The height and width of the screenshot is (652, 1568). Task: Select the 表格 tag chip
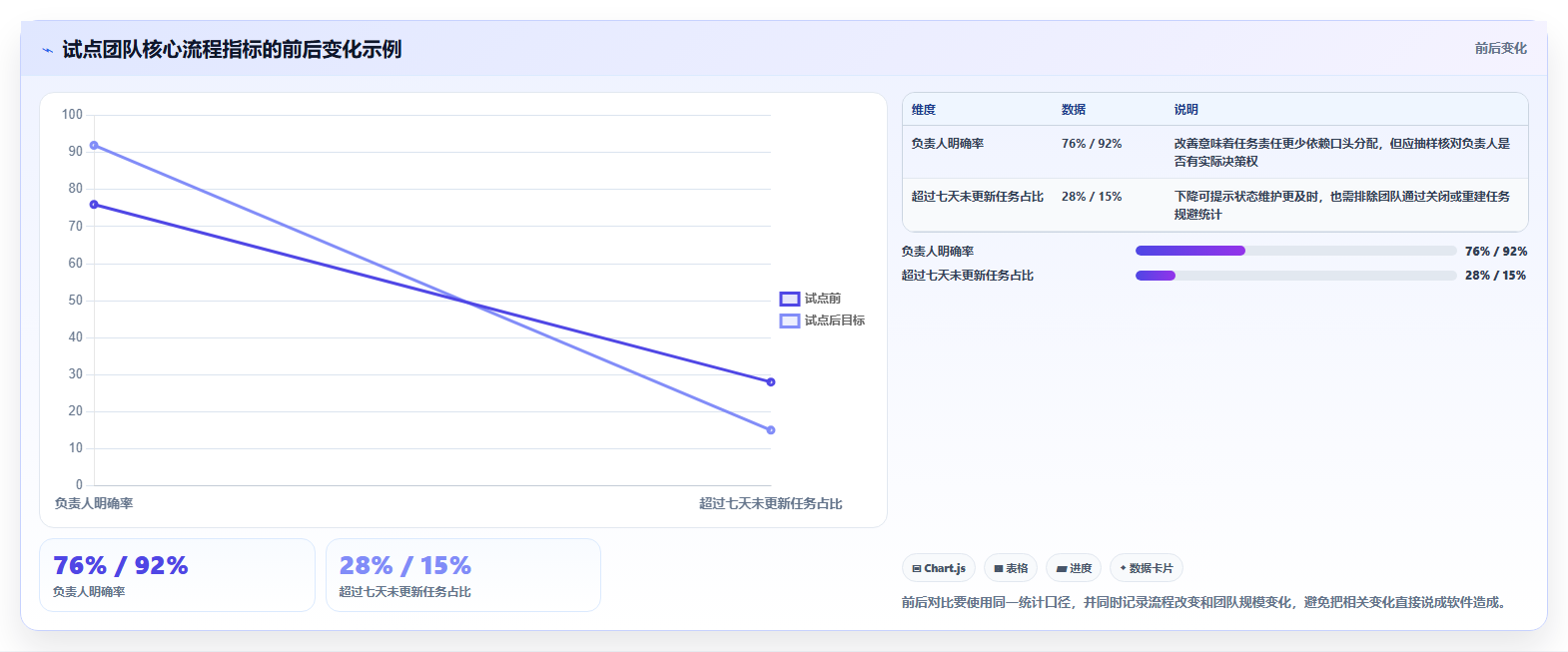click(1011, 568)
